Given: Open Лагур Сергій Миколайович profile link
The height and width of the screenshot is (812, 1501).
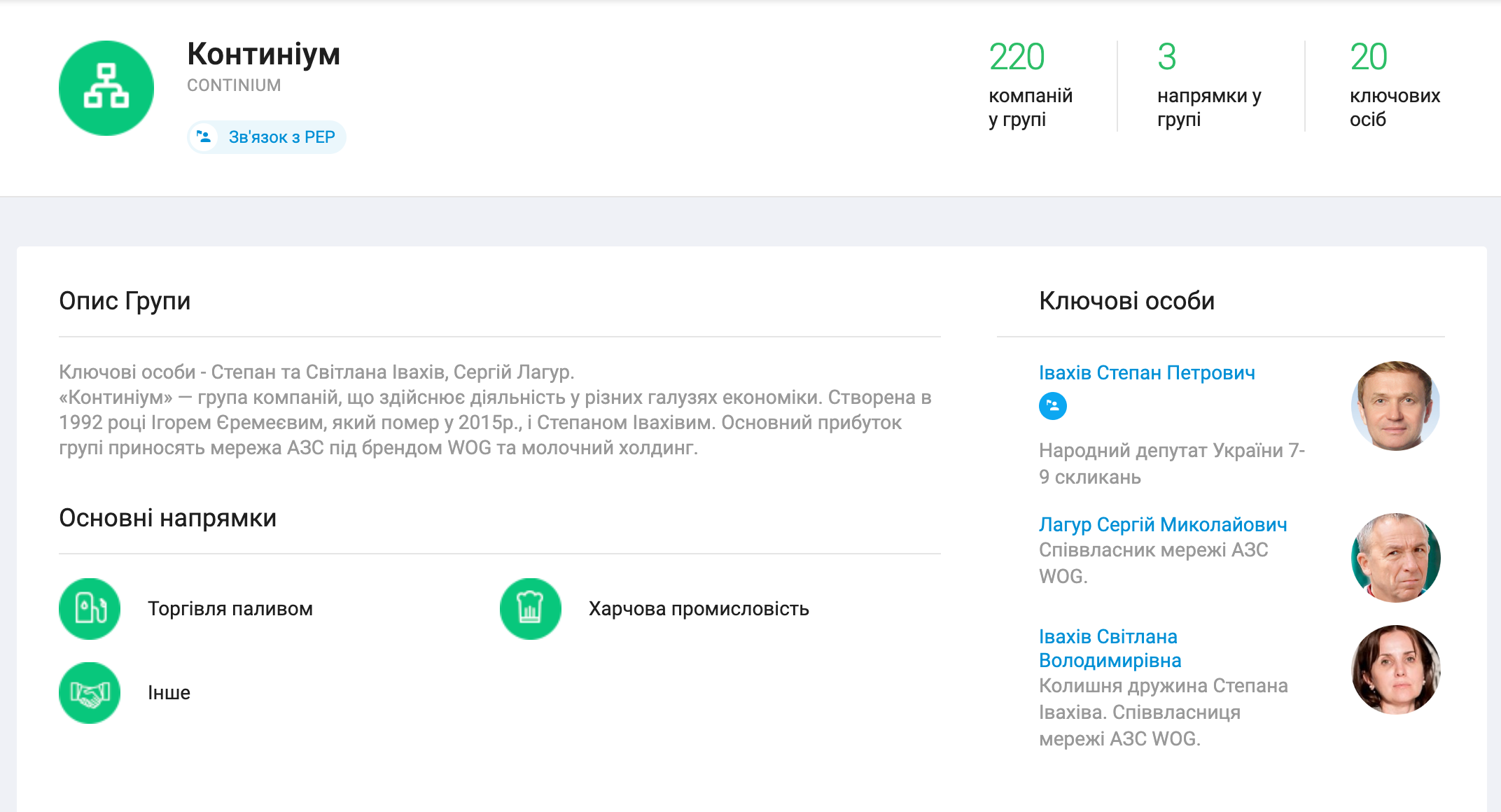Looking at the screenshot, I should coord(1162,524).
